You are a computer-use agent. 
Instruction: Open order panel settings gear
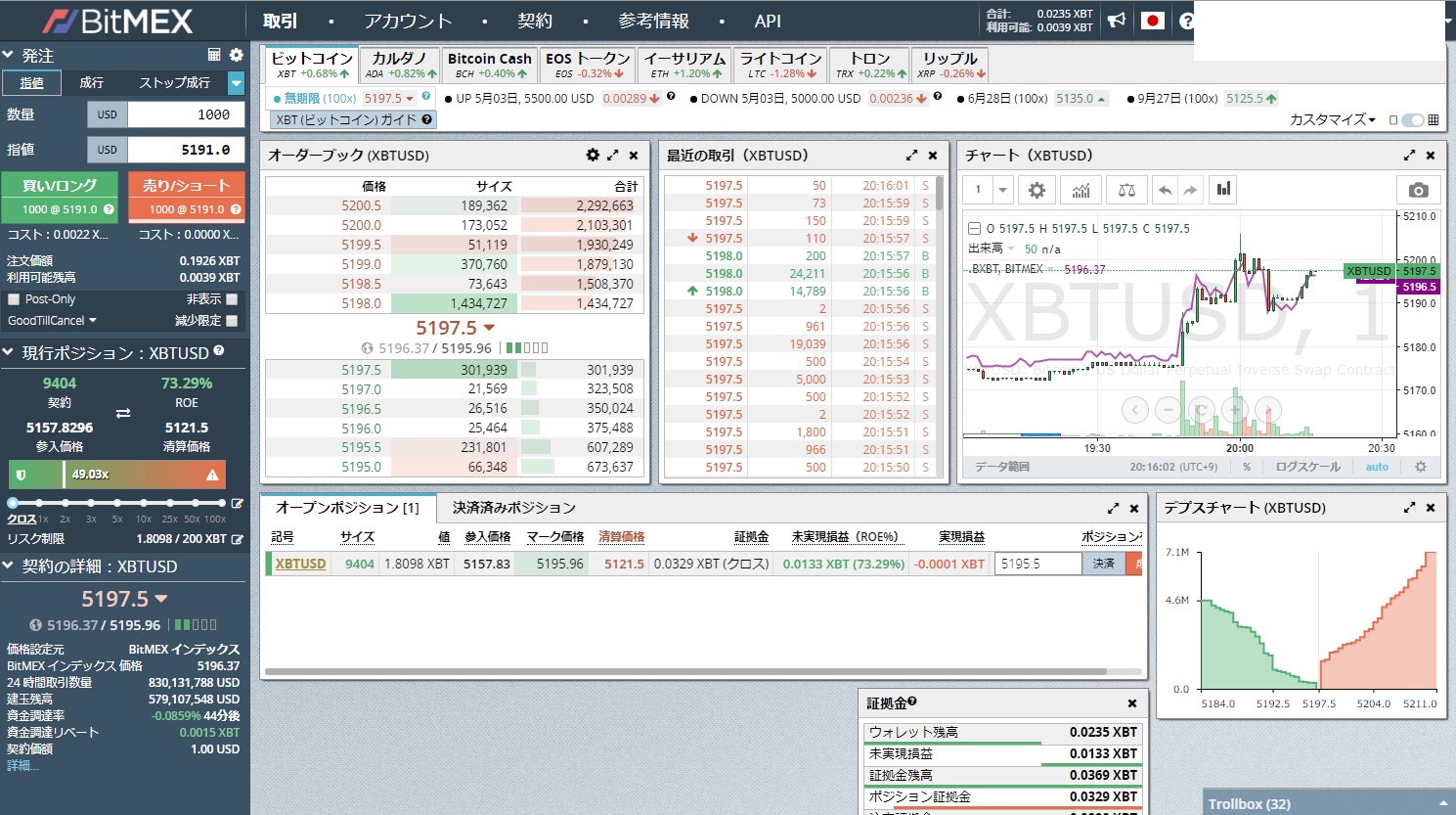pyautogui.click(x=236, y=55)
